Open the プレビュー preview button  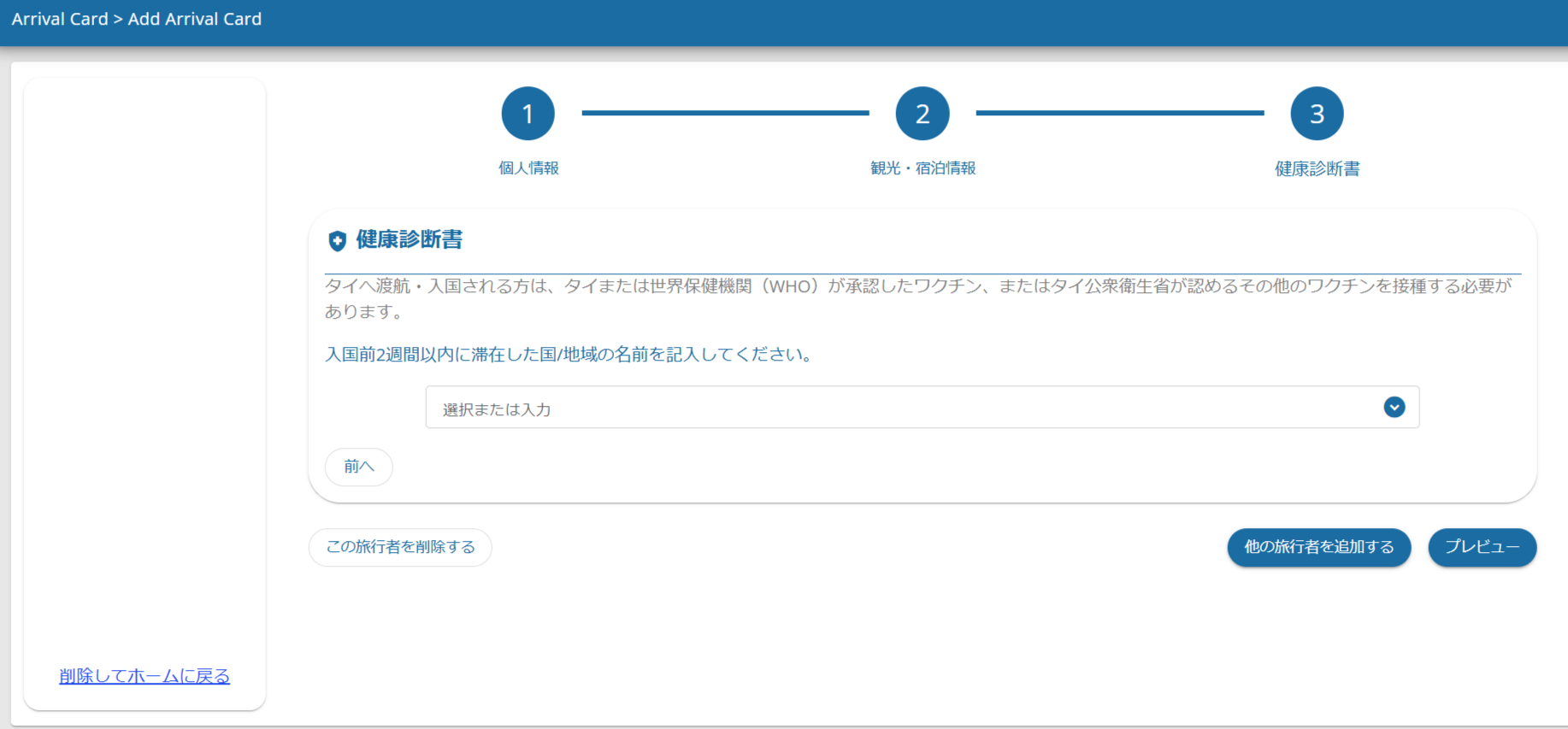click(1482, 547)
